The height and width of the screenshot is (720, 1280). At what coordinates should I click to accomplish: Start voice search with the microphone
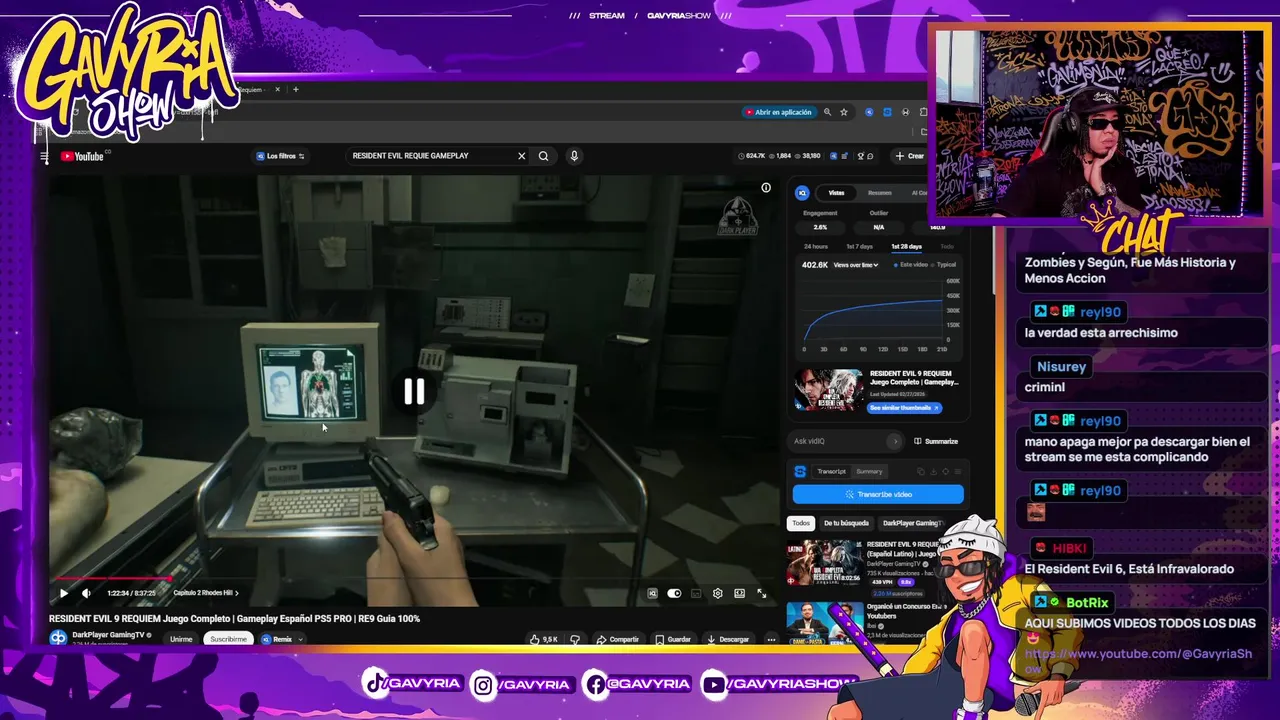click(x=574, y=156)
